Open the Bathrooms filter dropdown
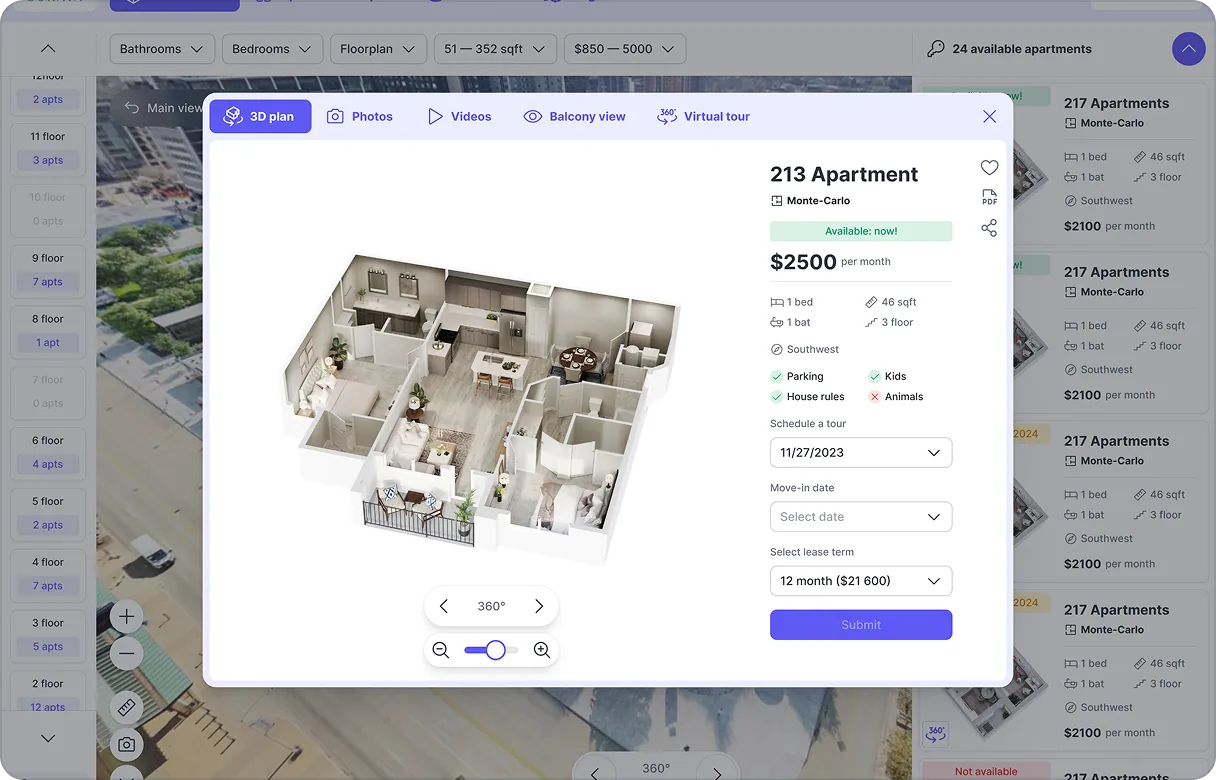The width and height of the screenshot is (1216, 780). coord(162,49)
